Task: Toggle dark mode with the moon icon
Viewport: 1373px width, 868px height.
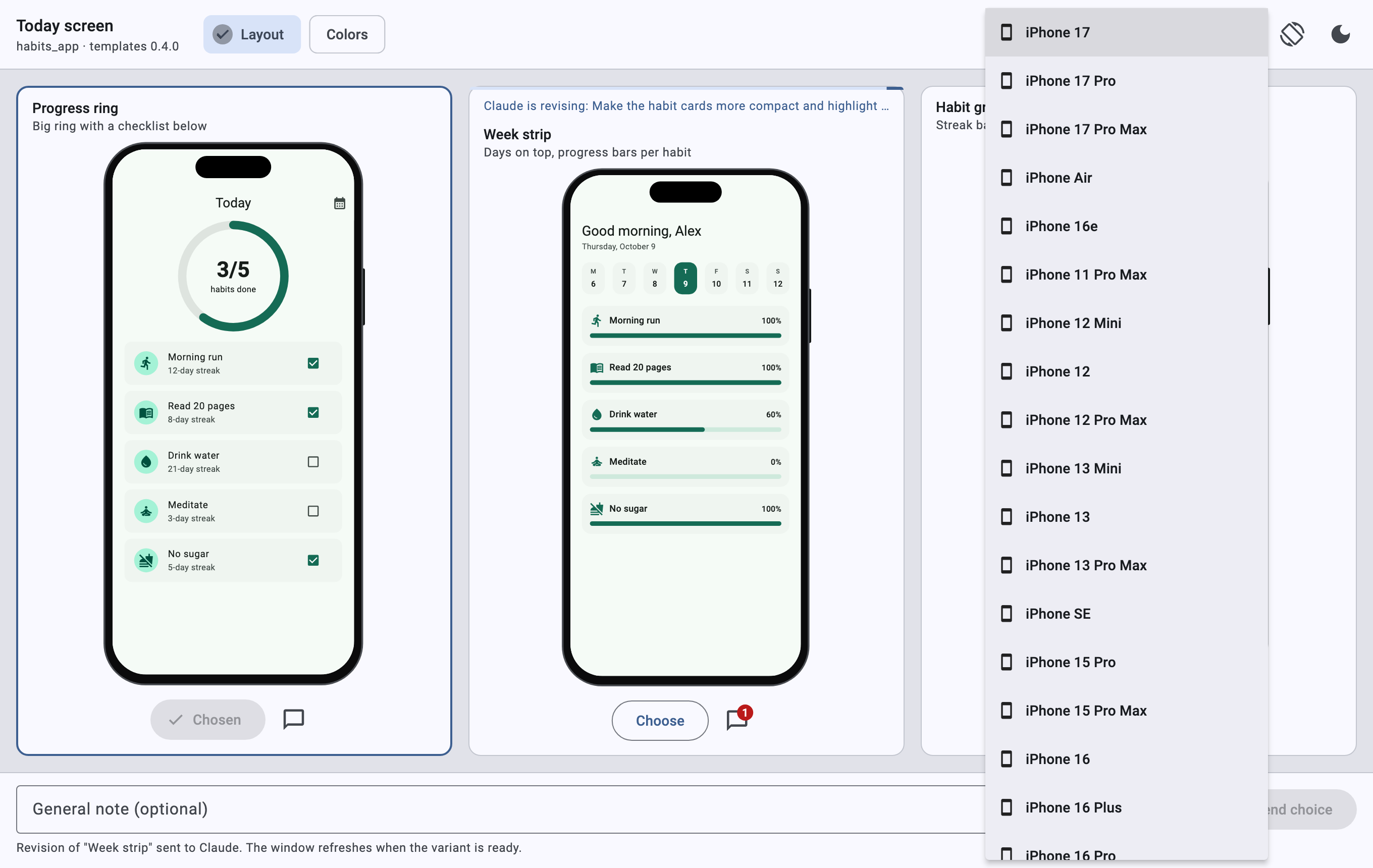Action: tap(1340, 34)
